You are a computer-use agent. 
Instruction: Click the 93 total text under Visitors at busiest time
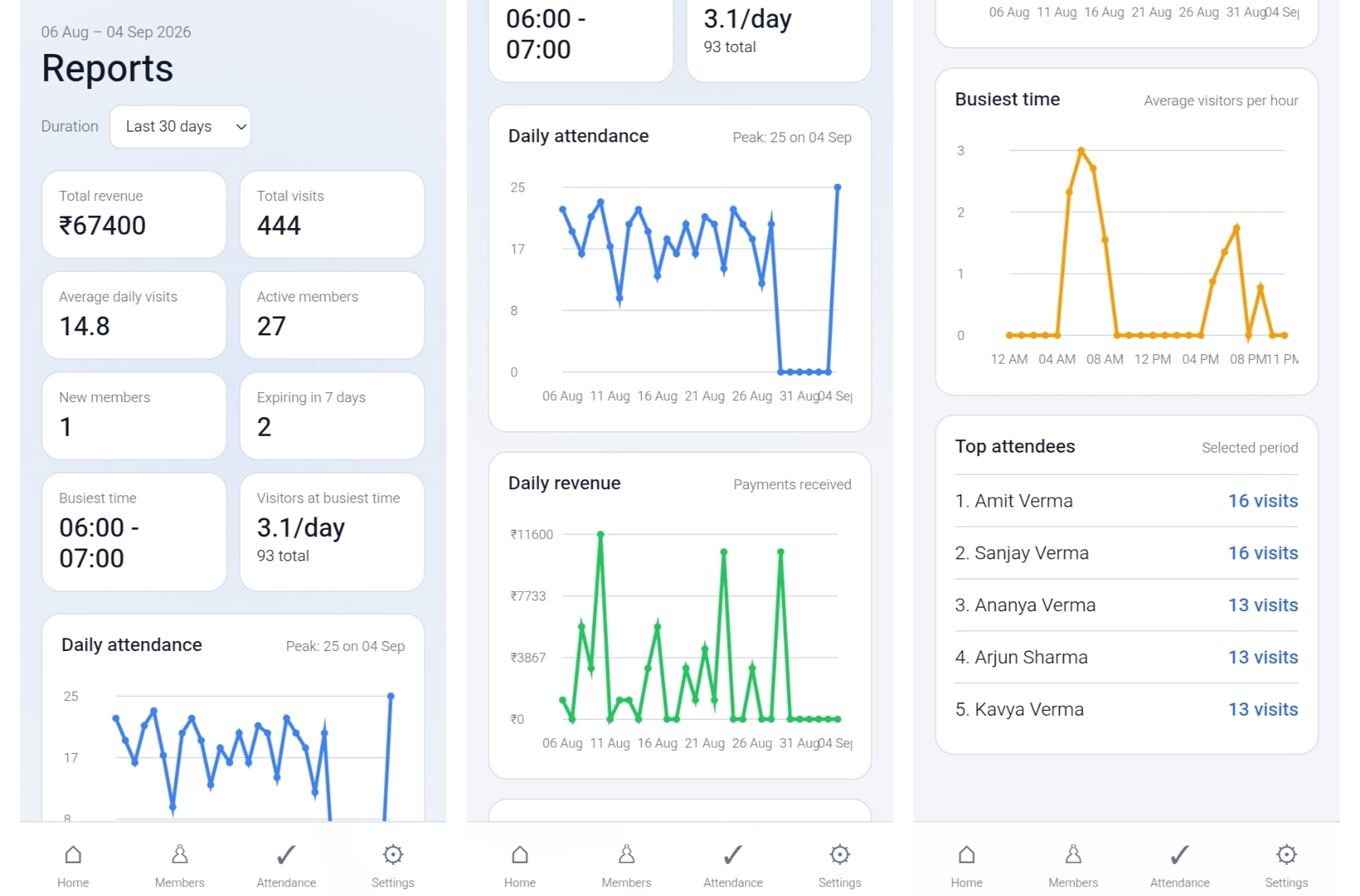point(283,556)
